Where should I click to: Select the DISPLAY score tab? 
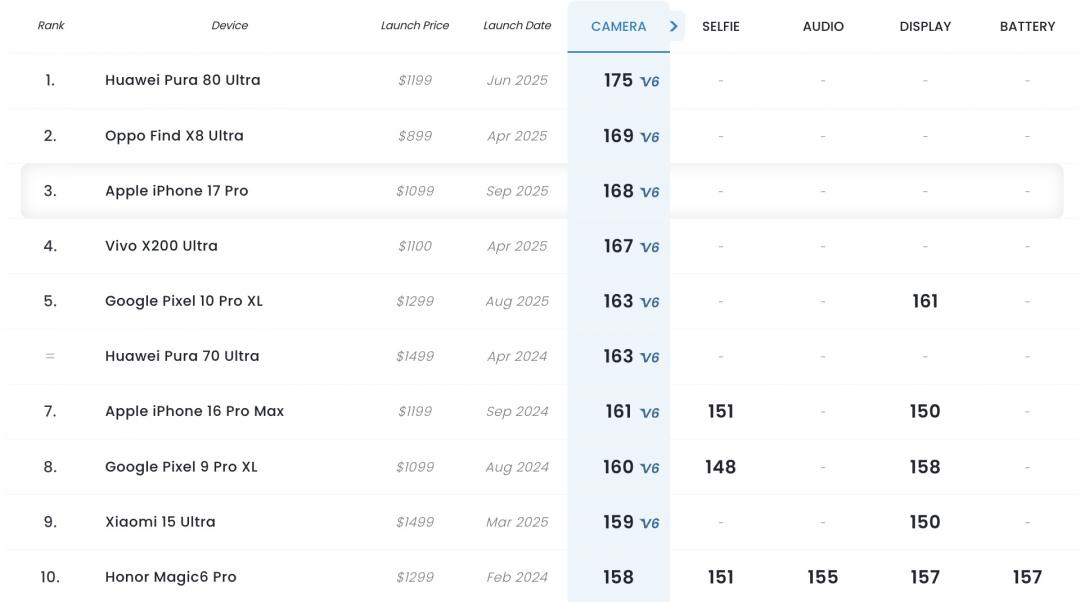coord(925,27)
